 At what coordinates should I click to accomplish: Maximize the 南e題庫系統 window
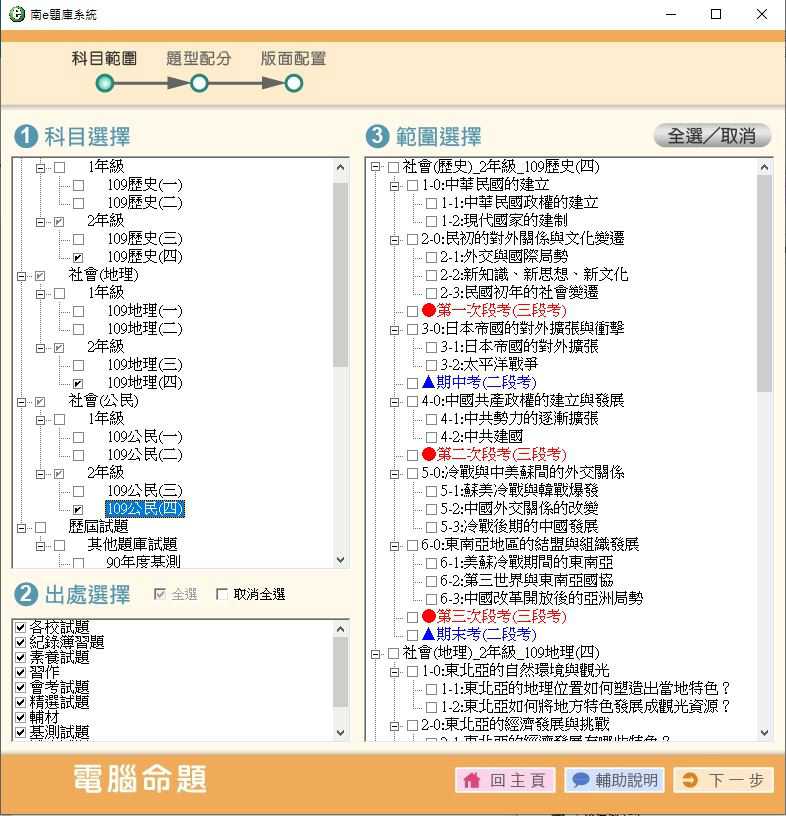716,14
